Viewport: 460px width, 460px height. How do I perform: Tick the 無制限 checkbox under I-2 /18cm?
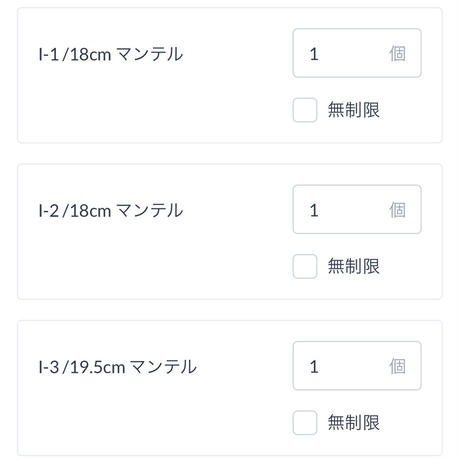tap(305, 266)
